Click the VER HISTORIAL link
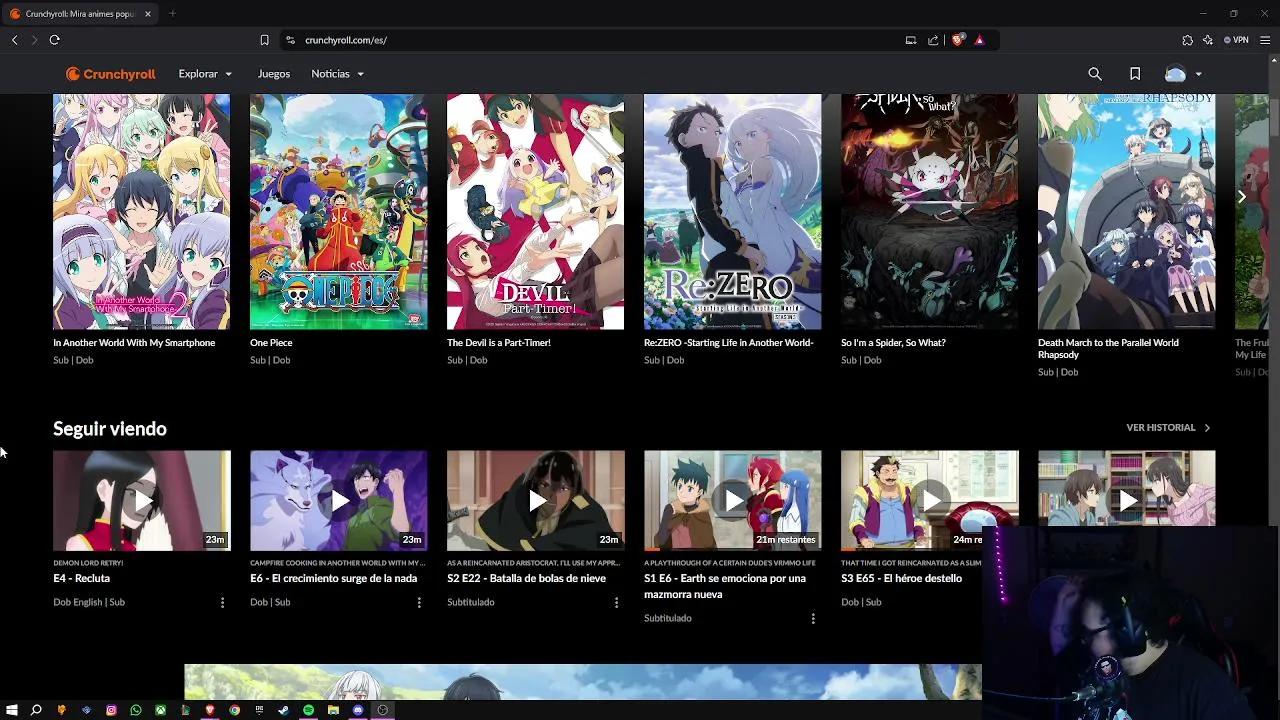 (x=1162, y=427)
